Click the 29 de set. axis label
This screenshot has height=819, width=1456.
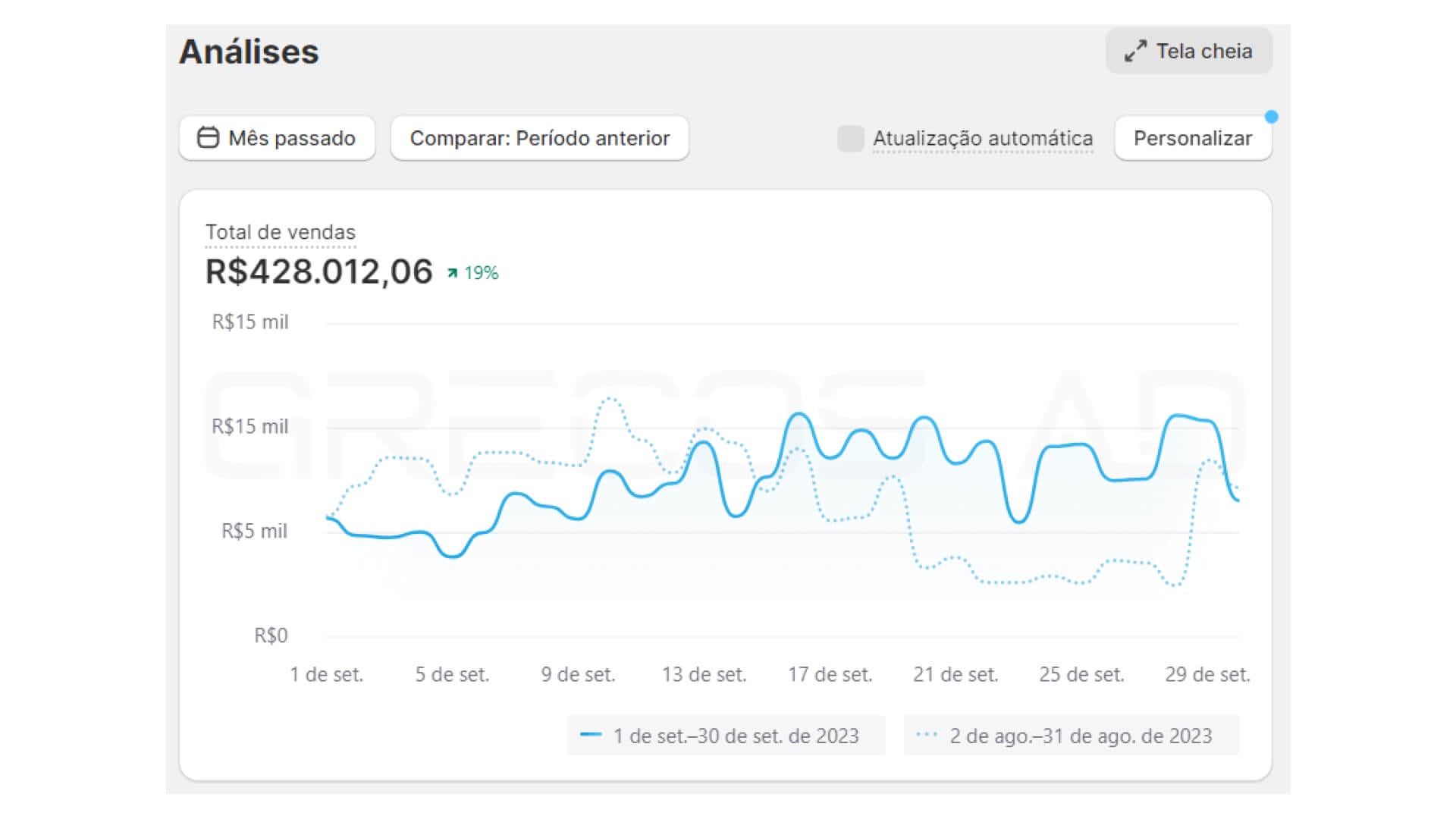pyautogui.click(x=1207, y=674)
